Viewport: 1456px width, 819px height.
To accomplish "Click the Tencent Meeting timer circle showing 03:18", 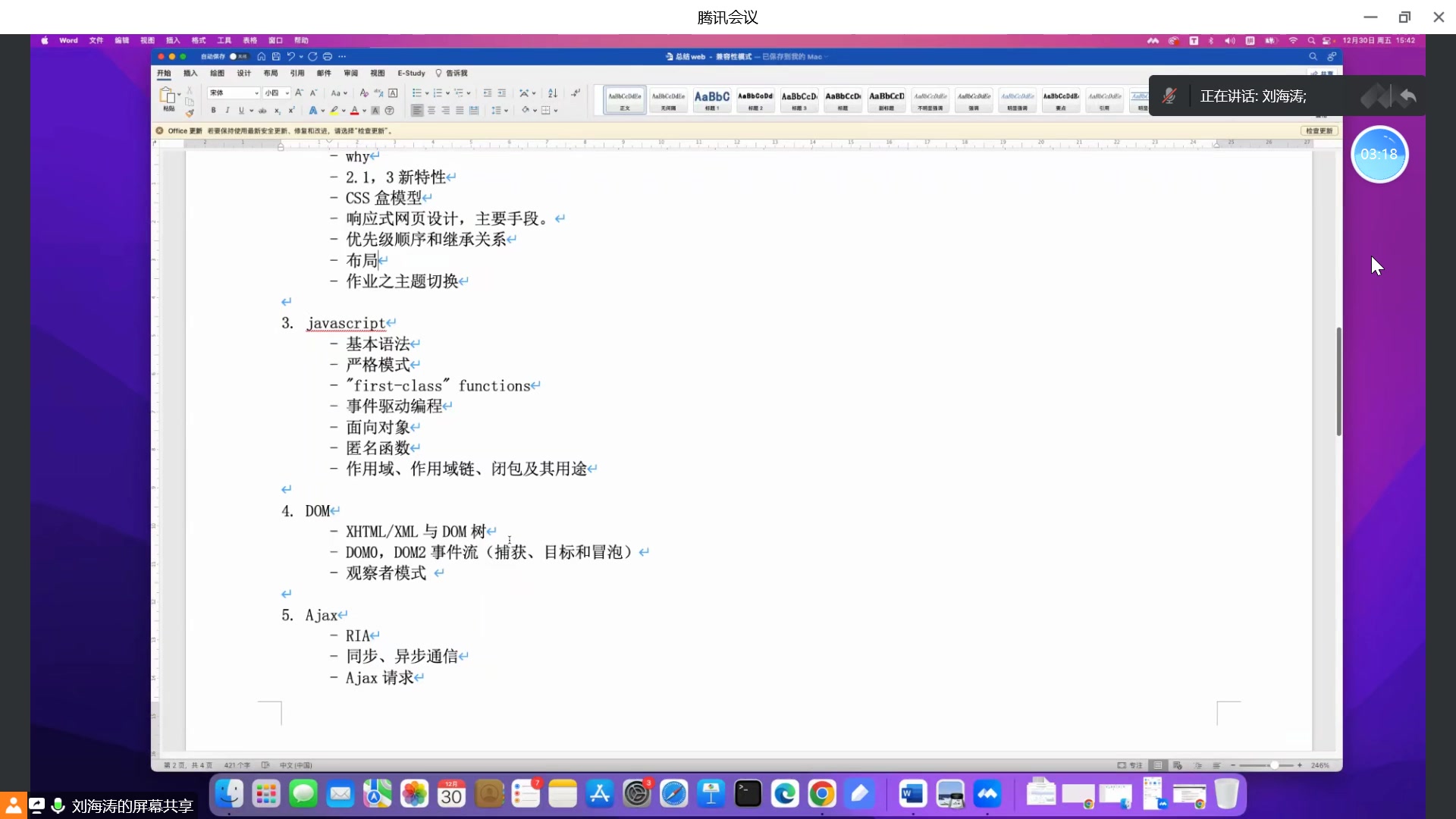I will [x=1379, y=154].
